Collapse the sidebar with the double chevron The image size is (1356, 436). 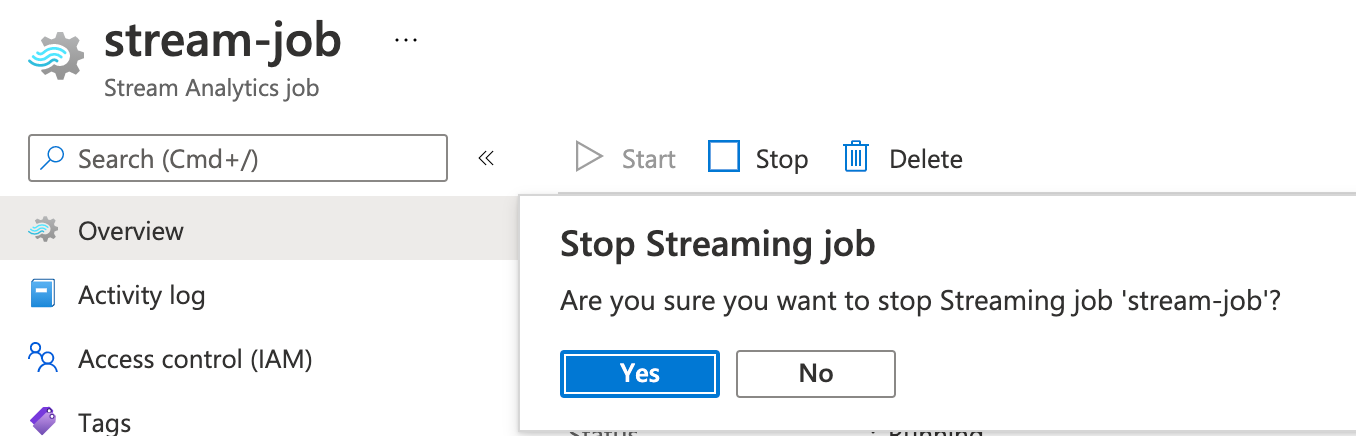pyautogui.click(x=487, y=158)
